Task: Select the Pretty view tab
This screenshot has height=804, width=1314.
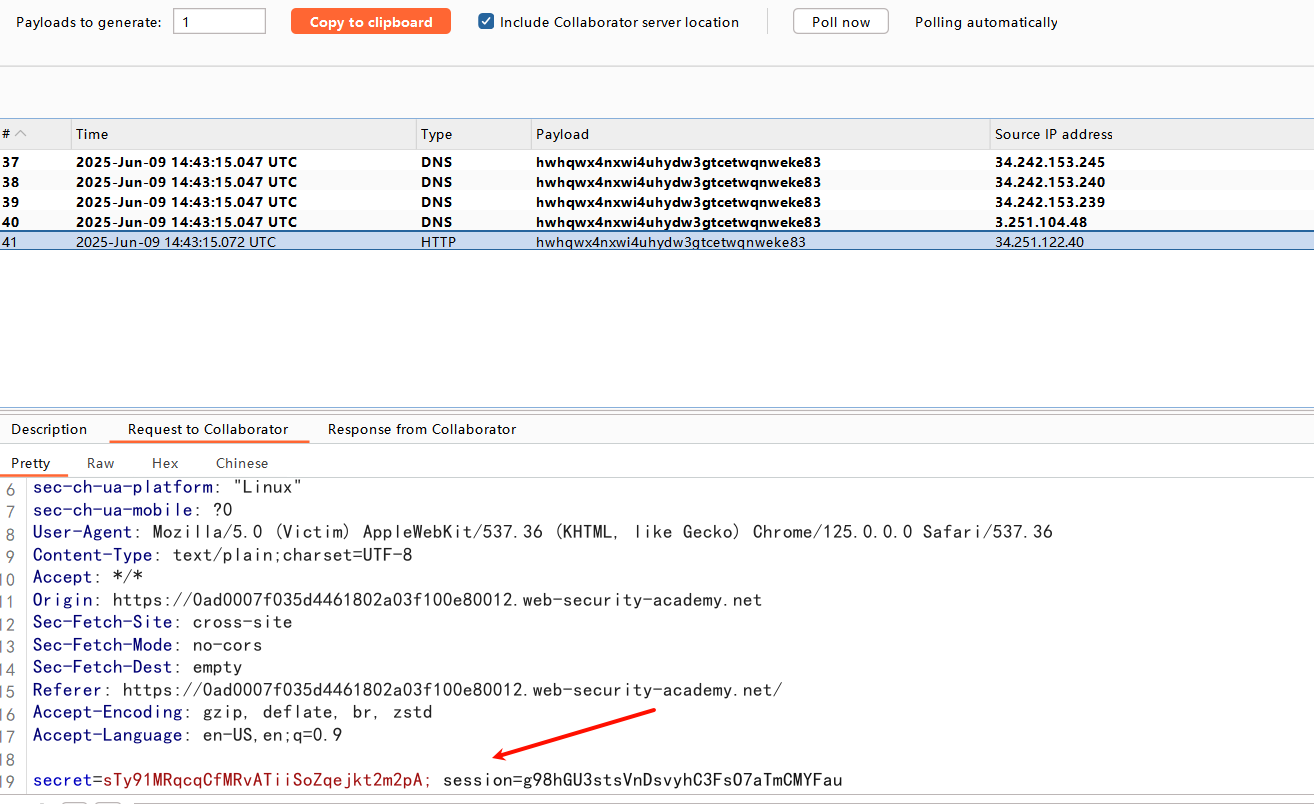Action: [31, 463]
